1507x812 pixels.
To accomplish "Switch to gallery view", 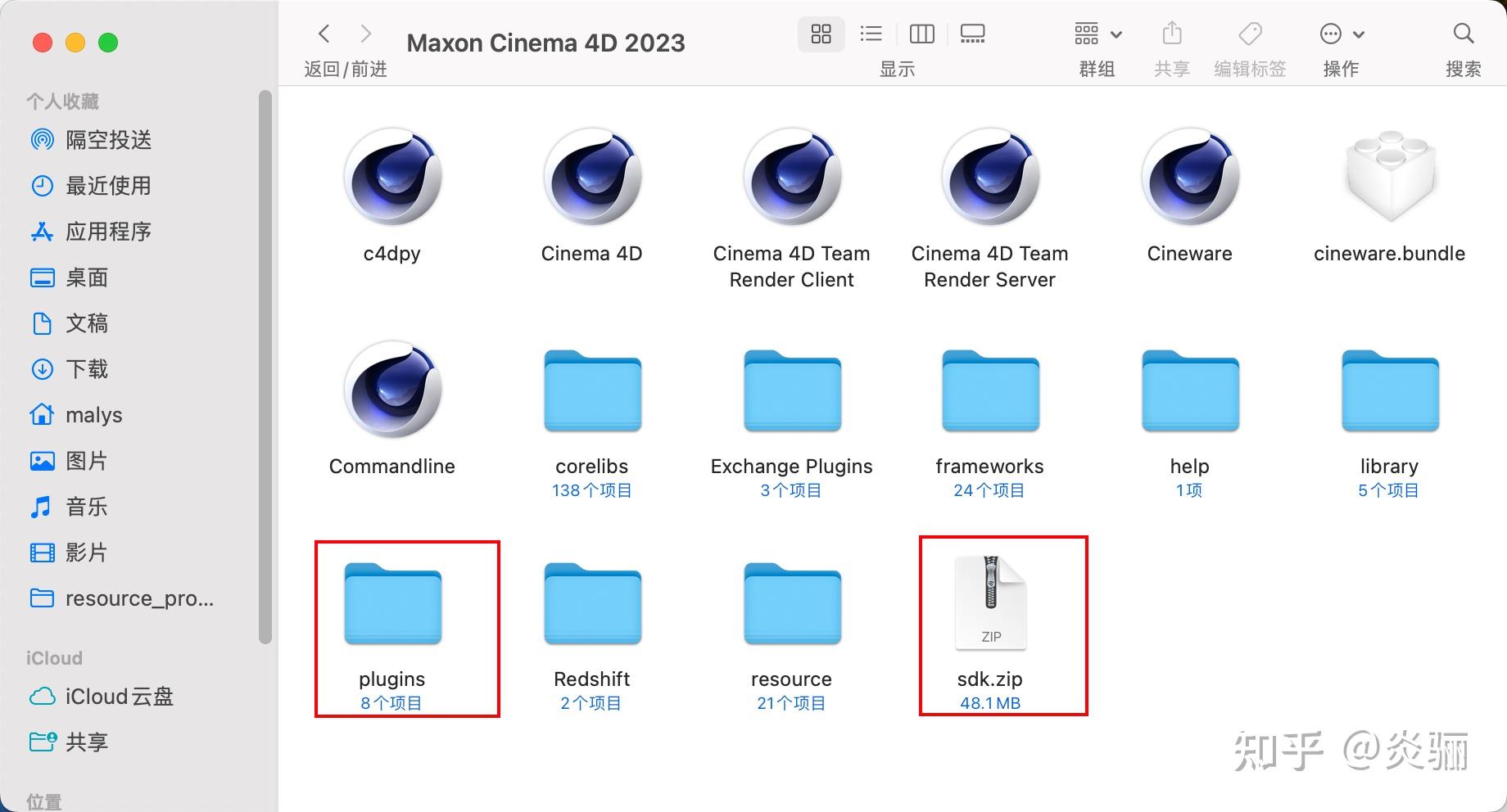I will [972, 34].
